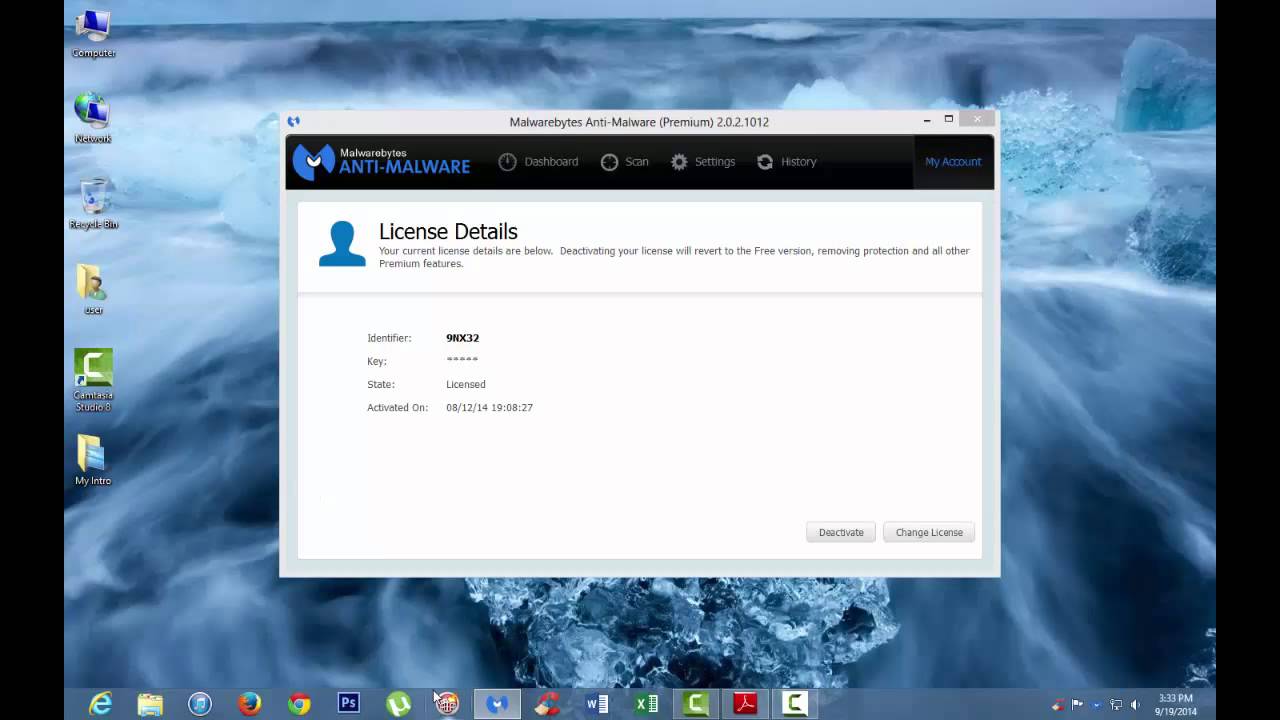Launch iTunes from the taskbar
1280x720 pixels.
click(x=200, y=704)
